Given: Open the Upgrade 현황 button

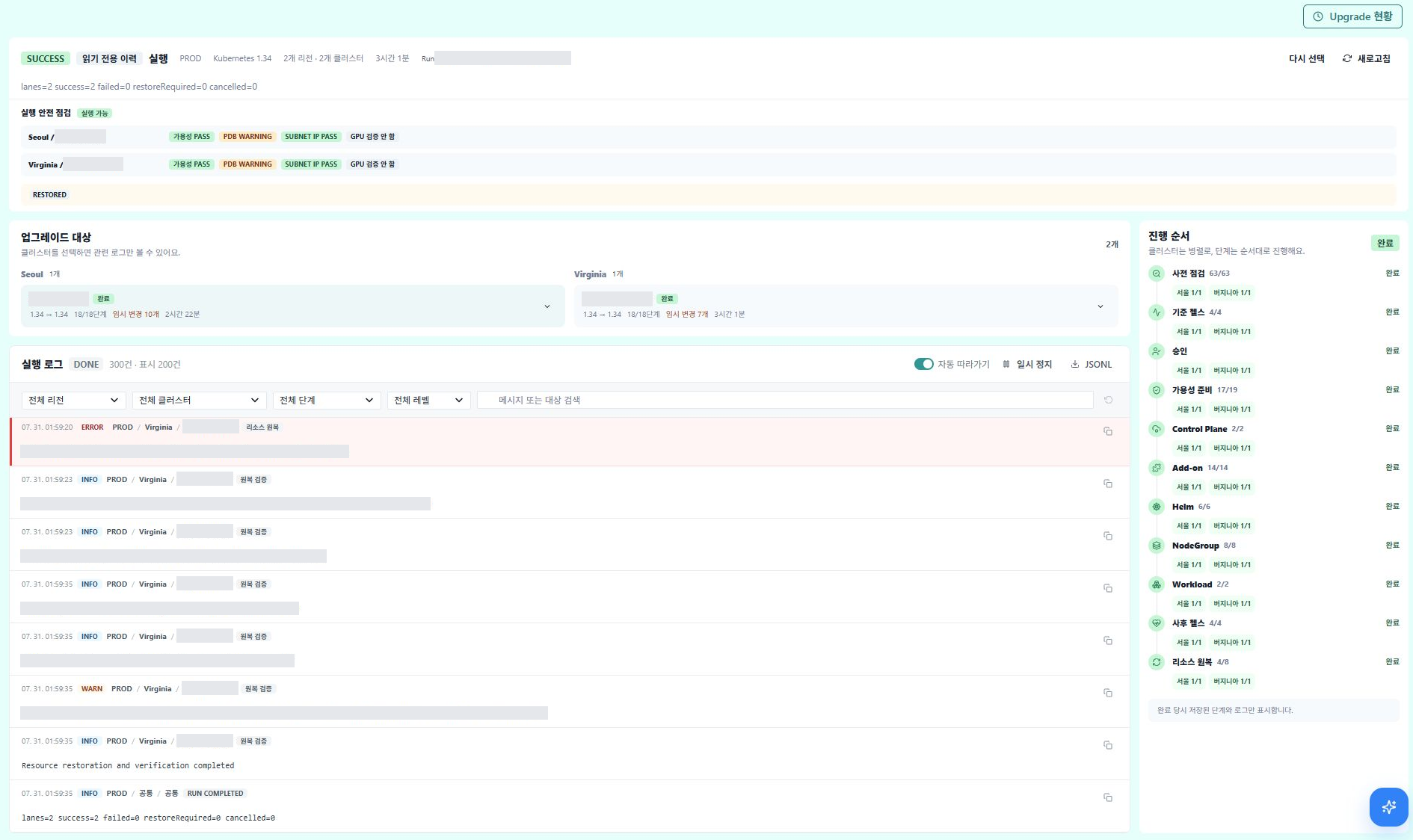Looking at the screenshot, I should [x=1352, y=16].
